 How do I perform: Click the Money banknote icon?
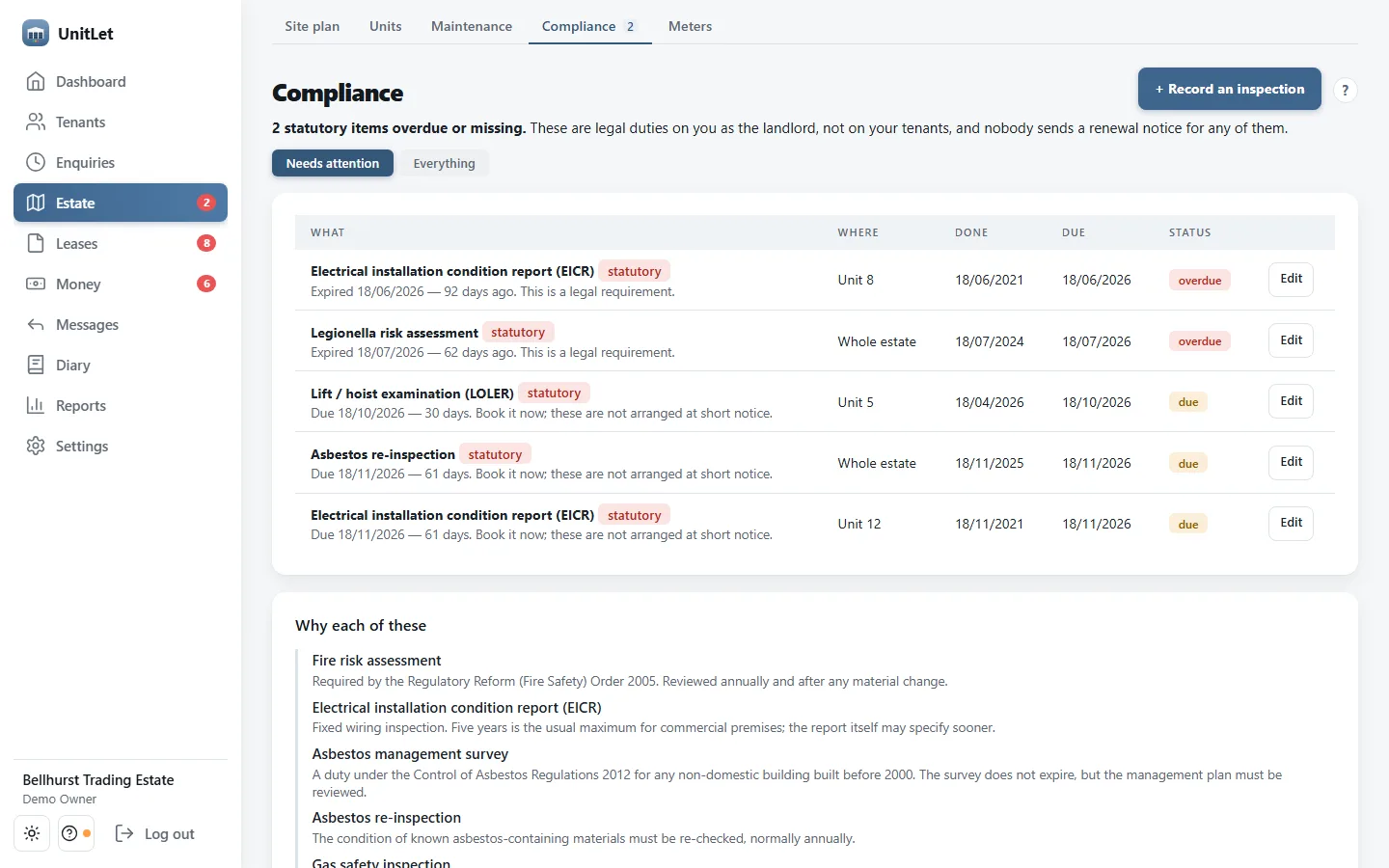36,285
